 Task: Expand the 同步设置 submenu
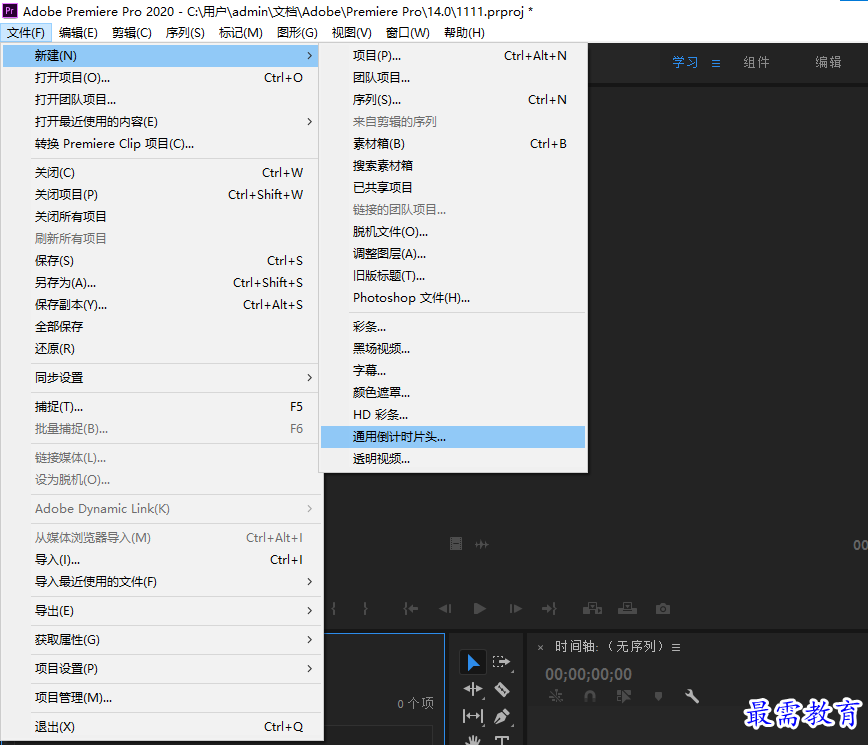[161, 377]
